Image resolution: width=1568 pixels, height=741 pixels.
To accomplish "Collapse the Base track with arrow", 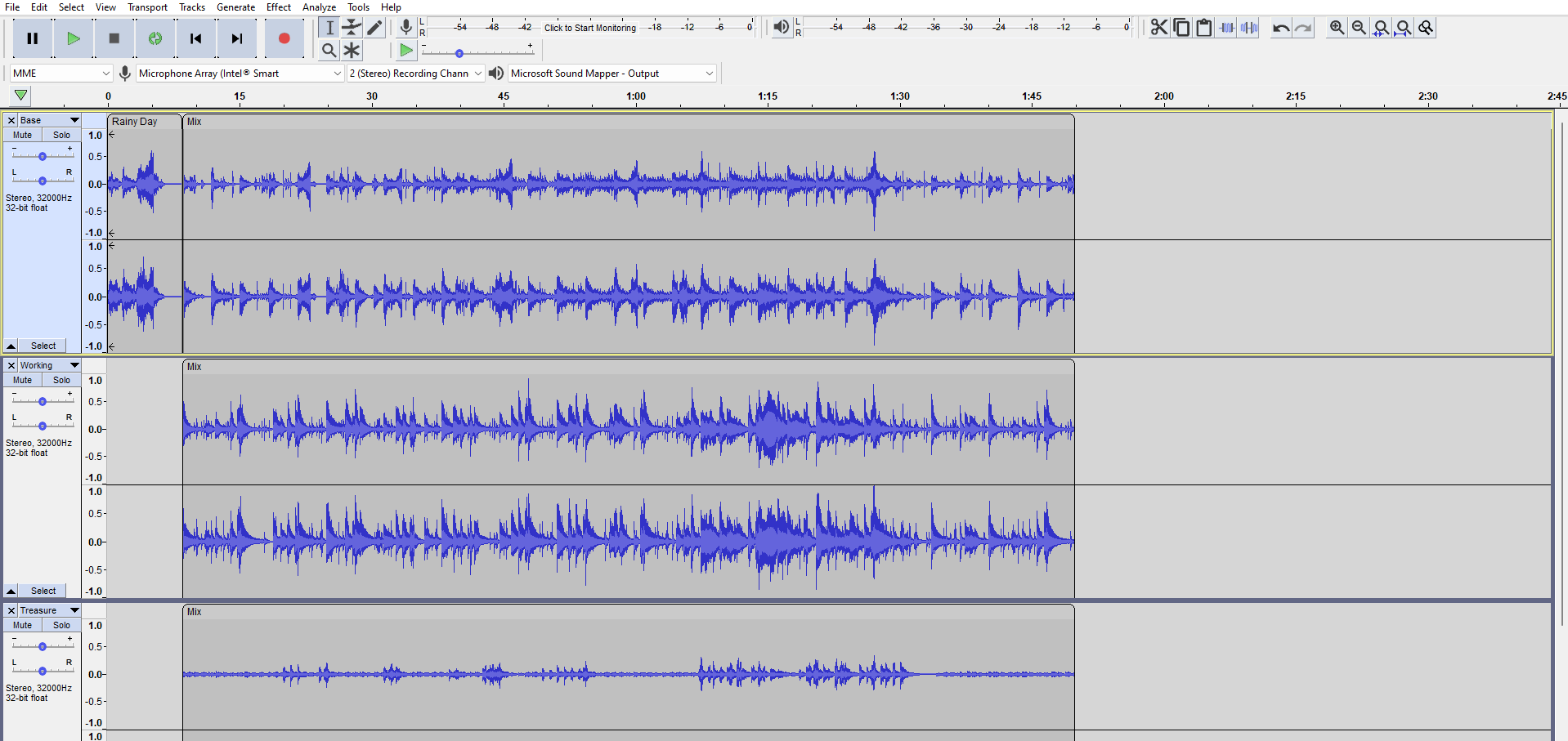I will click(11, 346).
